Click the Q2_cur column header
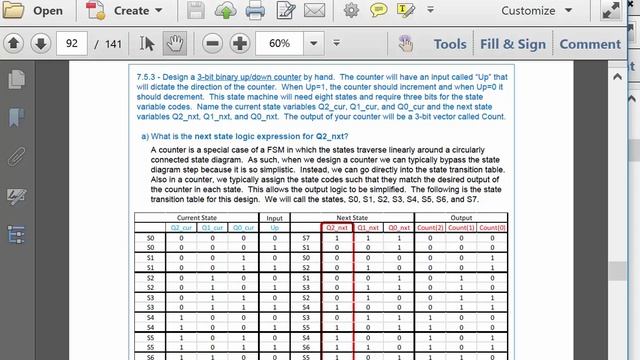 [x=181, y=228]
